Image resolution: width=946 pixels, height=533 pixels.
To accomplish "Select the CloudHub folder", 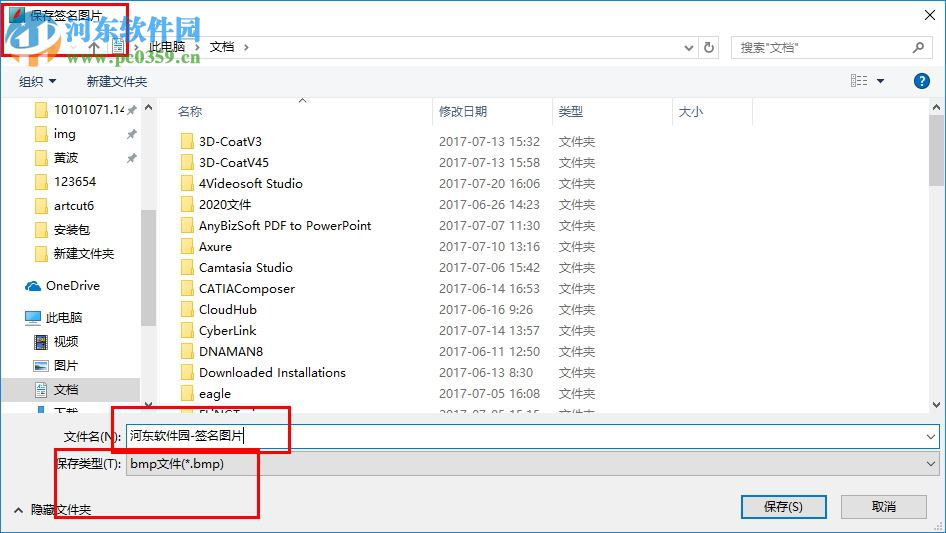I will (x=227, y=310).
